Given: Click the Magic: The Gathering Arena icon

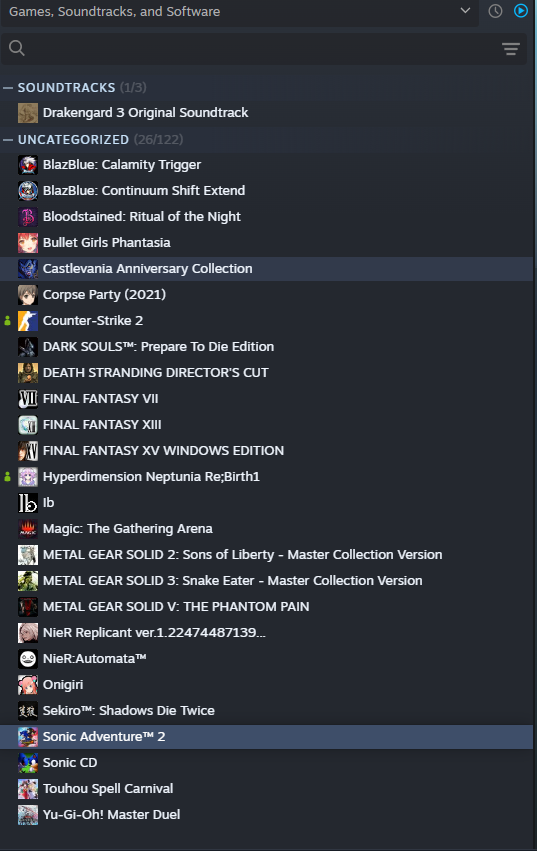Looking at the screenshot, I should [28, 529].
